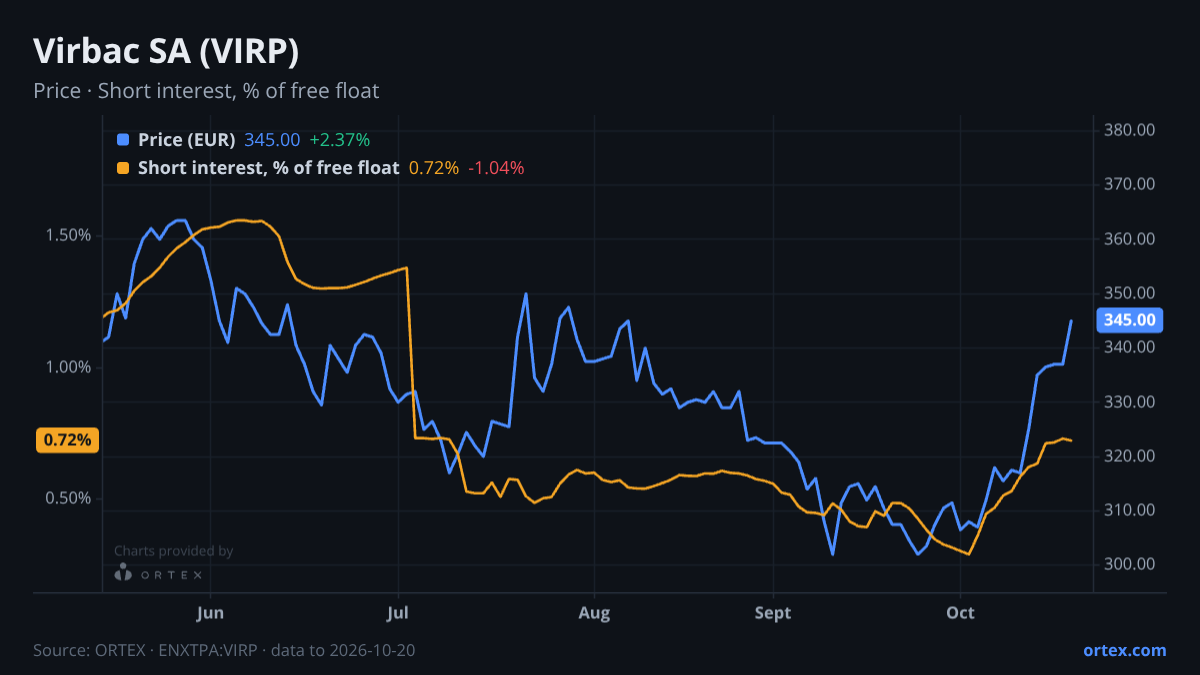Click the blue Price legend color swatch
The width and height of the screenshot is (1200, 675).
click(123, 140)
